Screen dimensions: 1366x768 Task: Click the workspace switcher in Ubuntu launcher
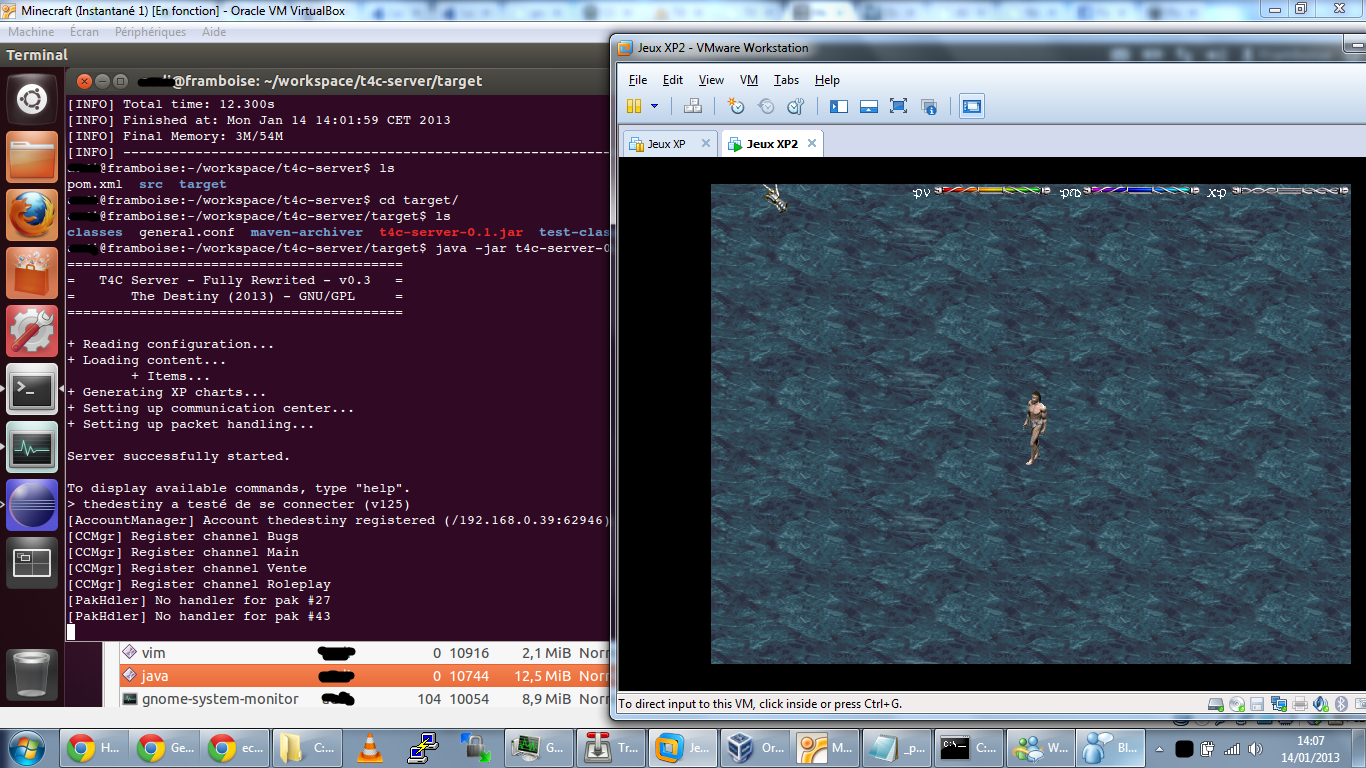(x=32, y=563)
